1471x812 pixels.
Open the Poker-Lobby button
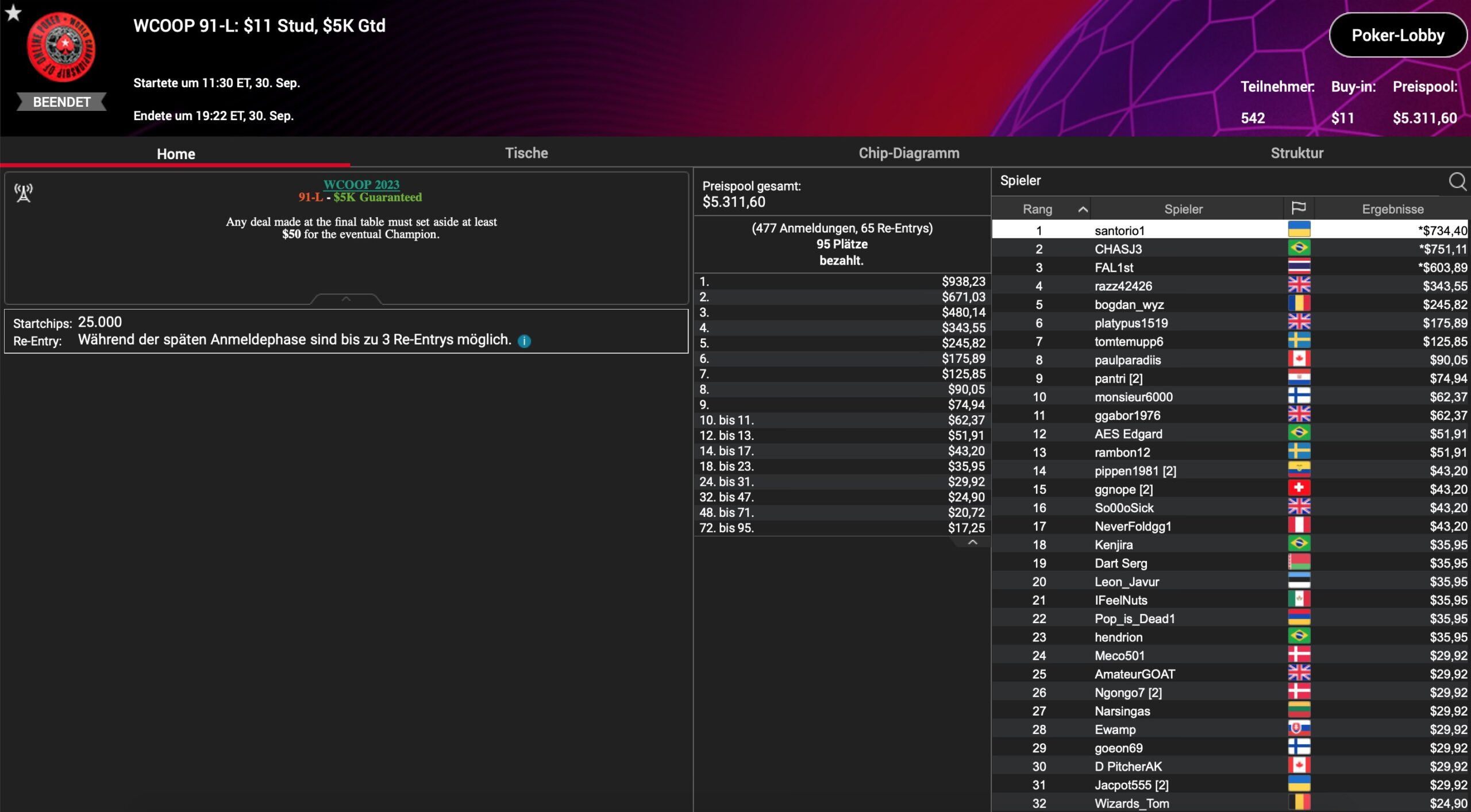point(1398,35)
